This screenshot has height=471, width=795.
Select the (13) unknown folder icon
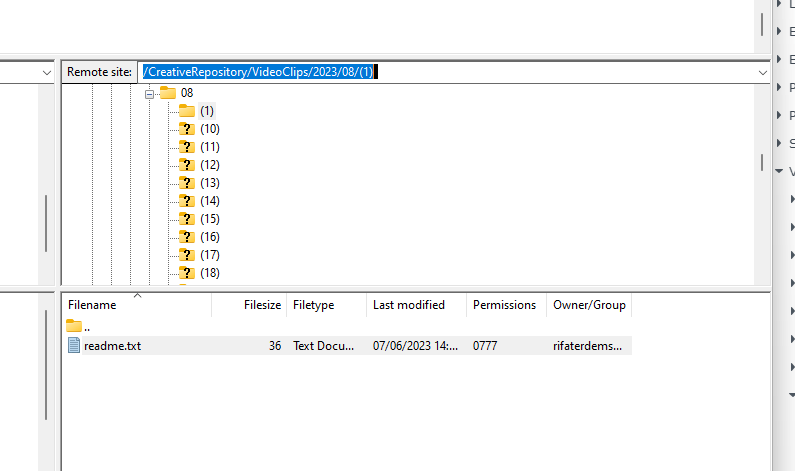187,183
